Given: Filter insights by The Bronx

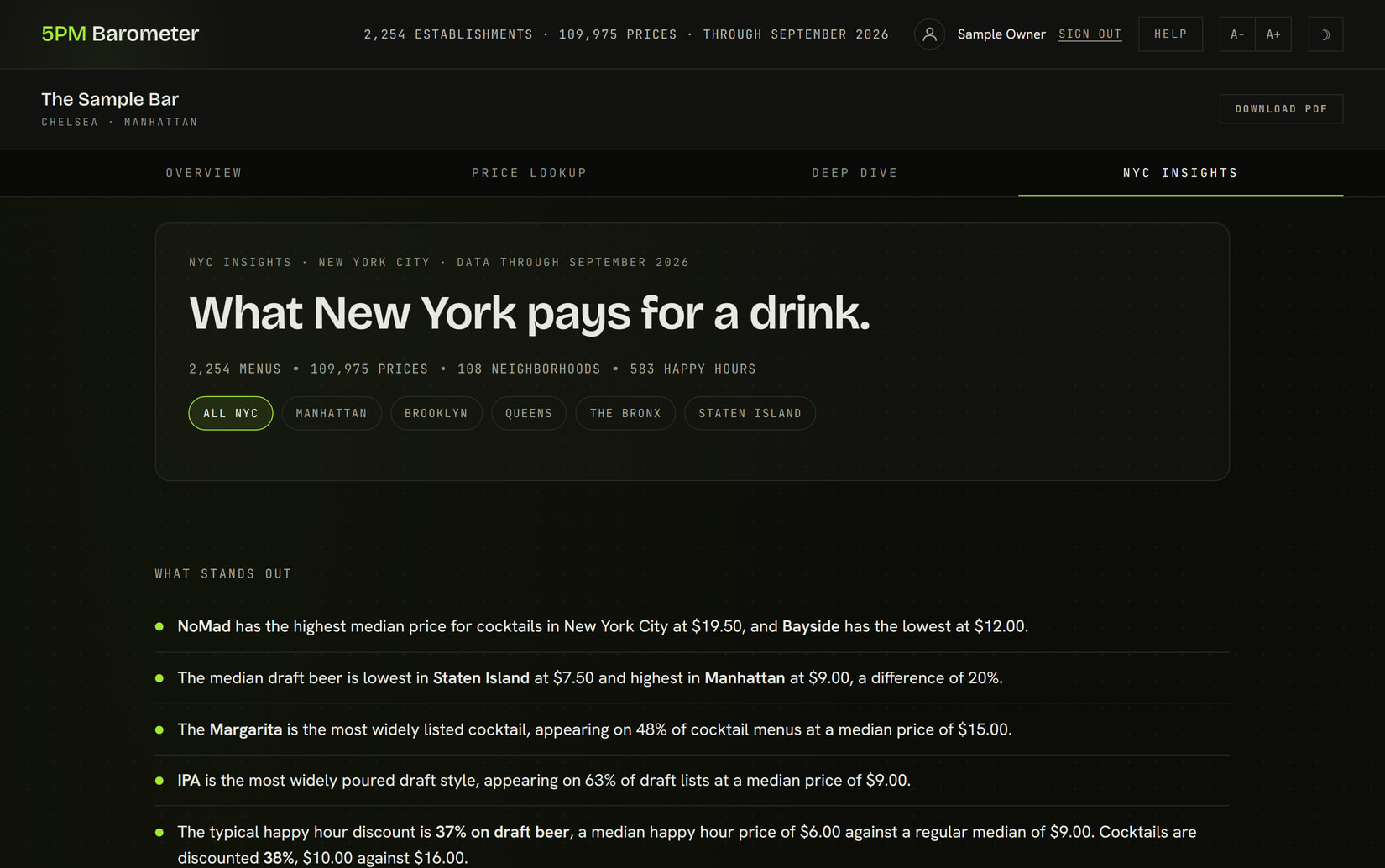Looking at the screenshot, I should click(x=625, y=413).
